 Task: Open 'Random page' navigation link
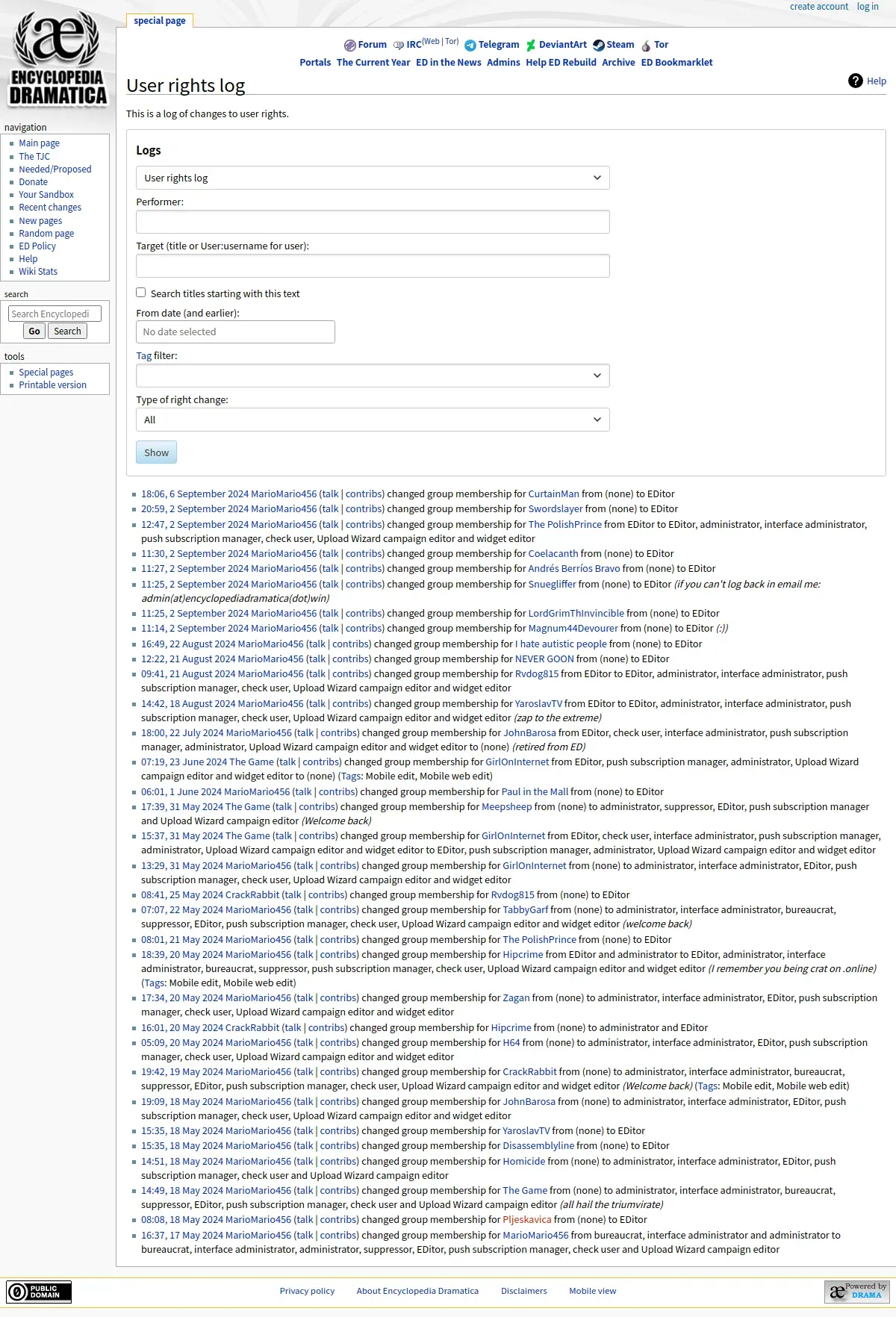tap(46, 234)
